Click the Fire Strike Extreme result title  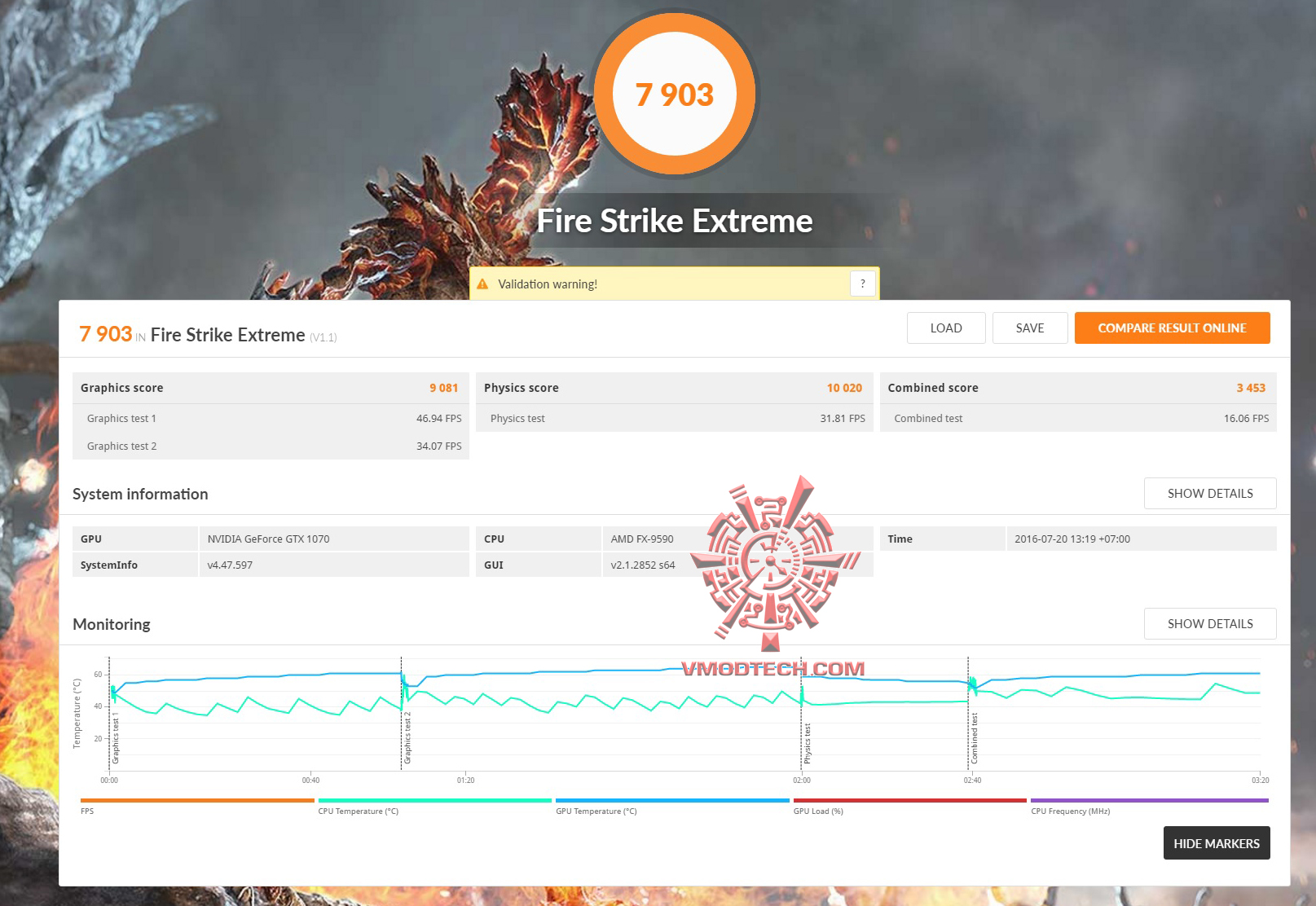coord(227,335)
